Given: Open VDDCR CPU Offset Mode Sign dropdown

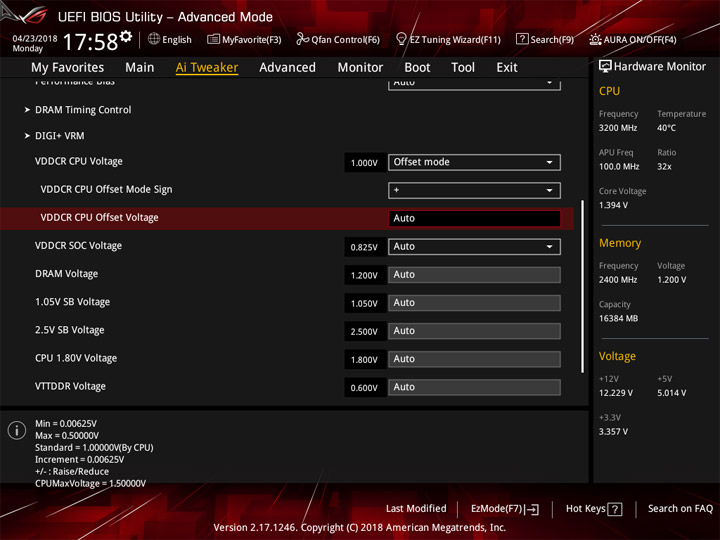Looking at the screenshot, I should pos(474,190).
